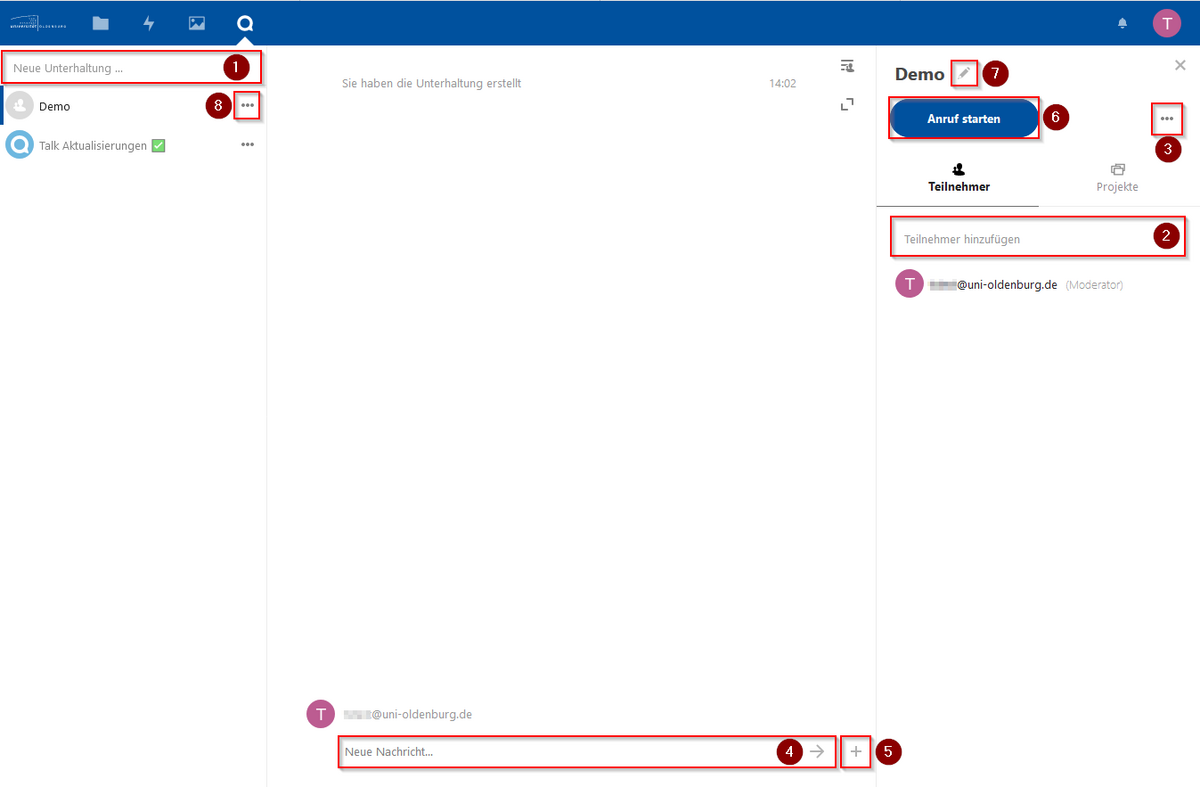Attach file with the plus icon
This screenshot has width=1200, height=787.
tap(856, 751)
